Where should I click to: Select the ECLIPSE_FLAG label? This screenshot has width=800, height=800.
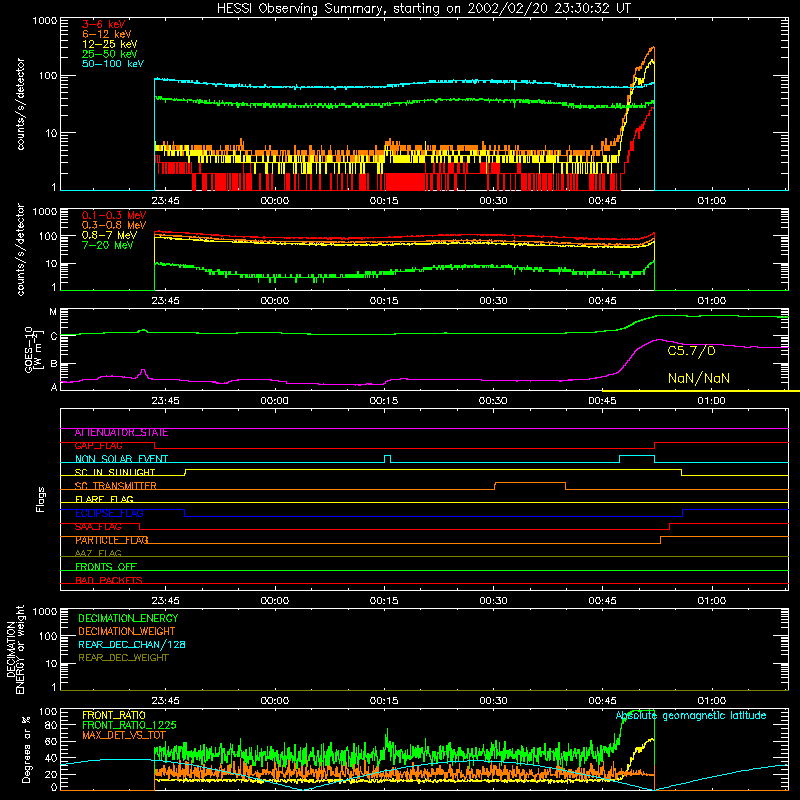[x=109, y=513]
